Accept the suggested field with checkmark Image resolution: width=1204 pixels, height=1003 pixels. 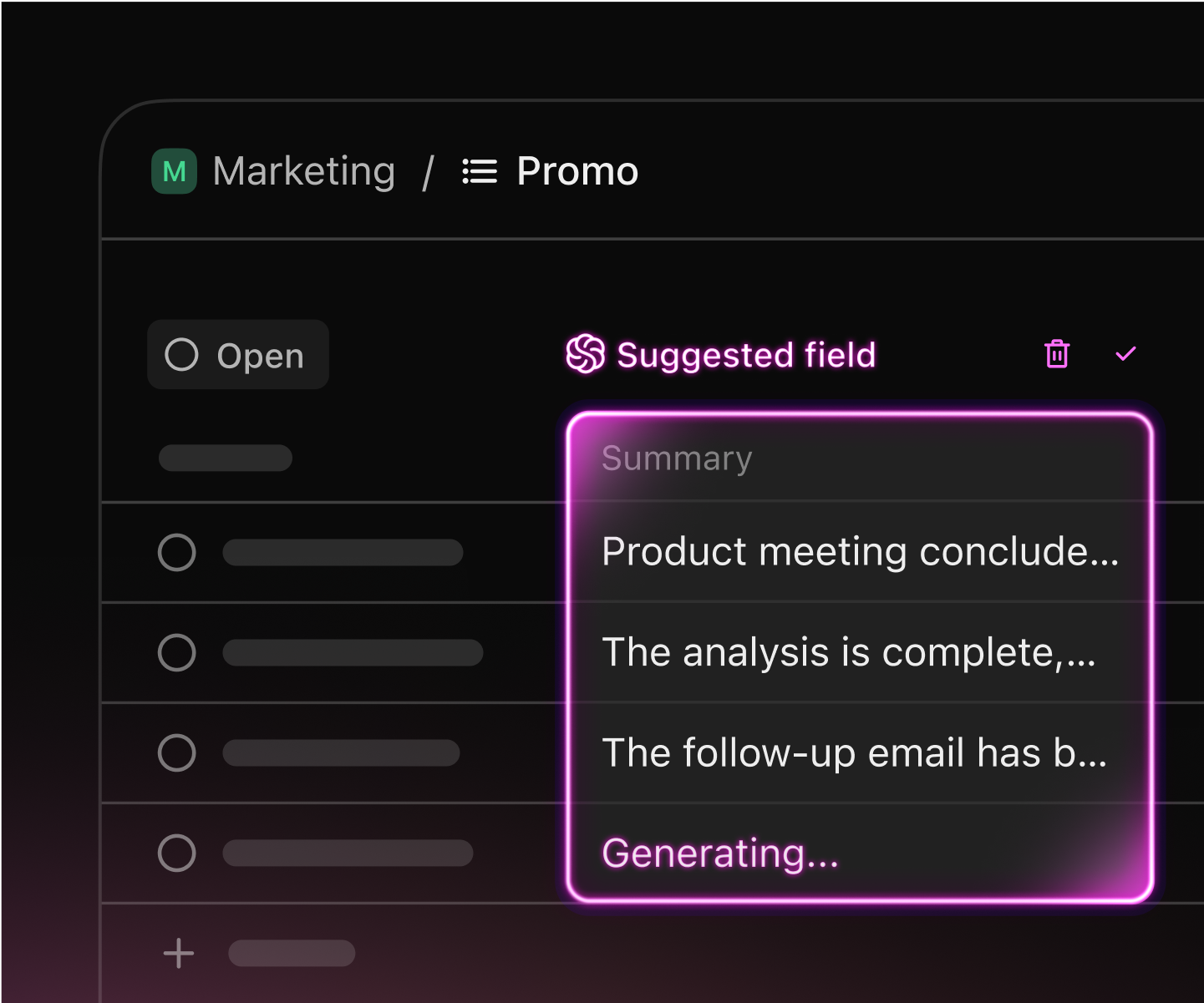pyautogui.click(x=1125, y=353)
